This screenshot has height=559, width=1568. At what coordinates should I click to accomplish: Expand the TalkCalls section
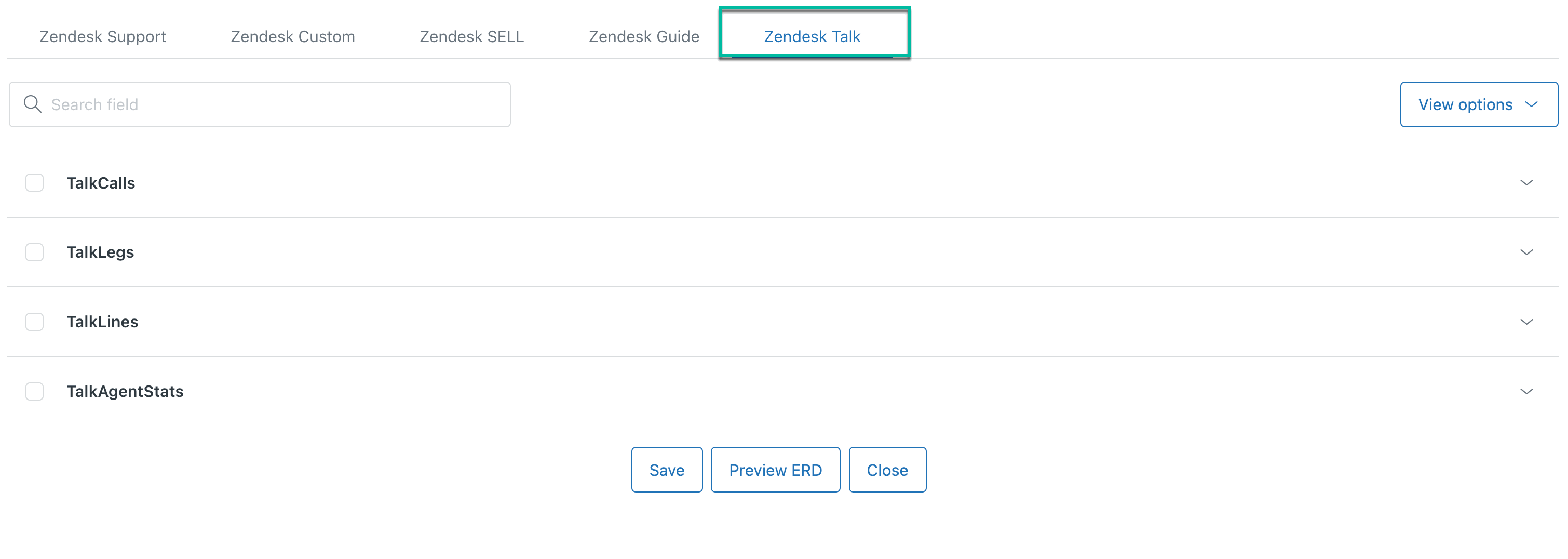click(1526, 183)
